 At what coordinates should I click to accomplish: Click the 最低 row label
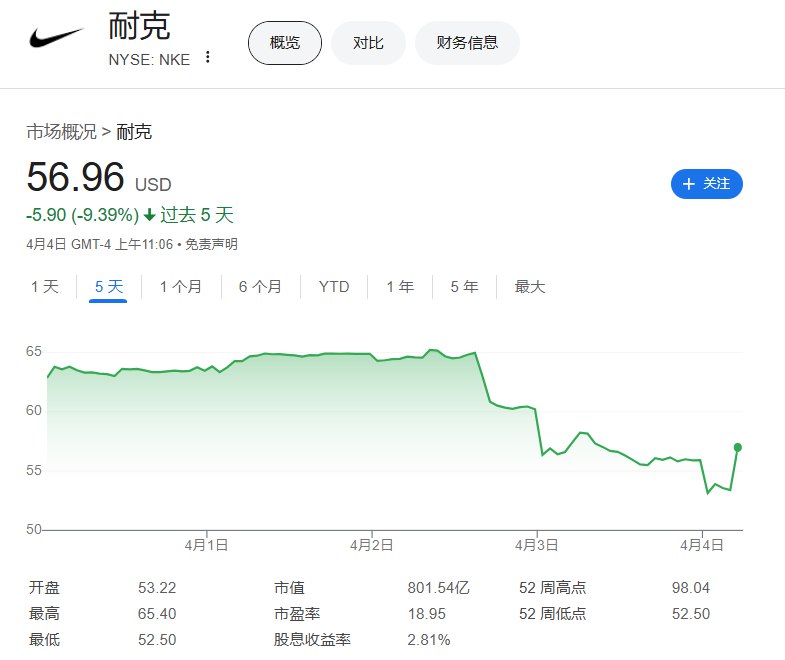(45, 639)
